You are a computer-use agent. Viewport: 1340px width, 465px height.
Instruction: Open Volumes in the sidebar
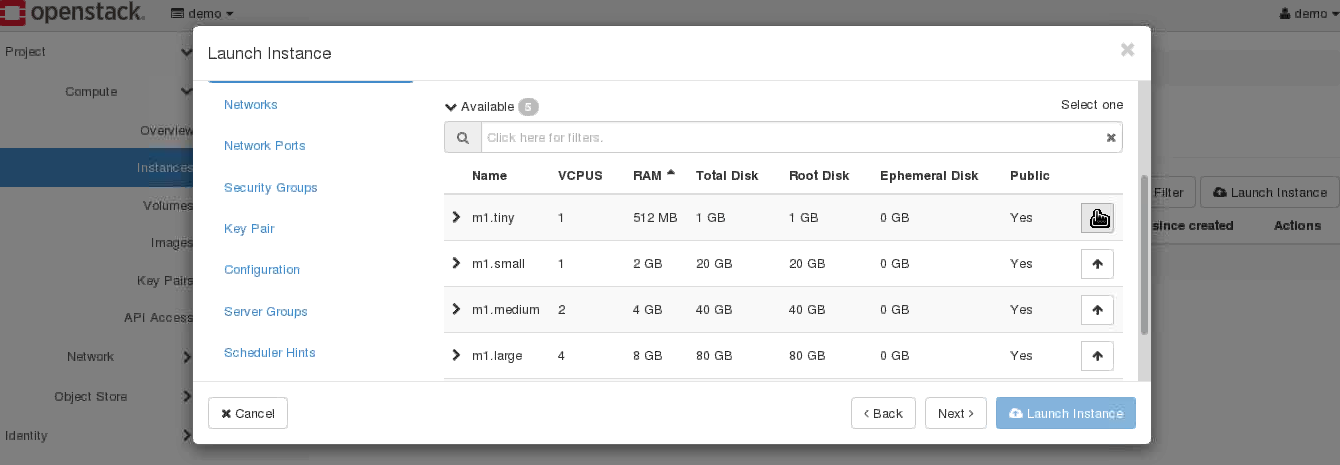[168, 206]
